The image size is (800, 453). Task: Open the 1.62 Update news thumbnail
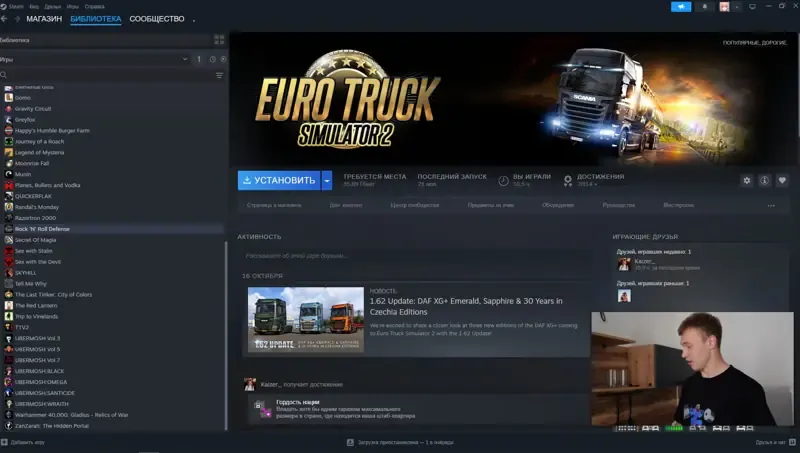[x=306, y=319]
